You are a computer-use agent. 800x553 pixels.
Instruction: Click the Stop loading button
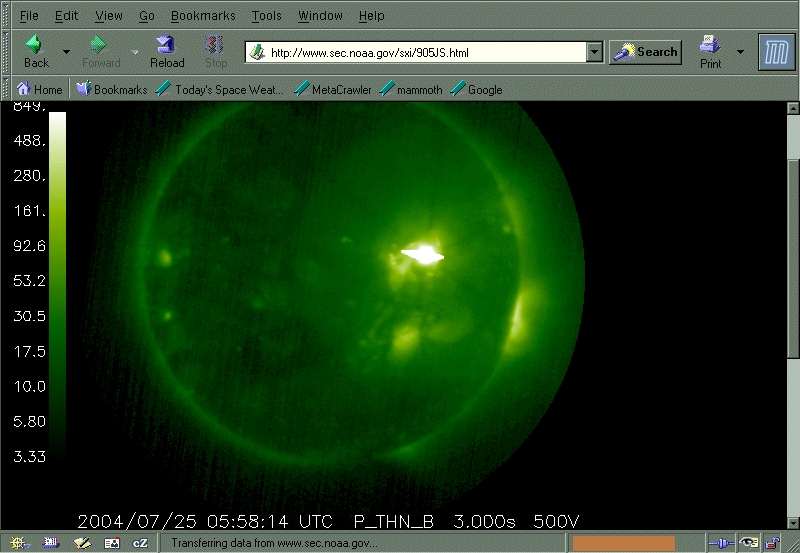[215, 51]
